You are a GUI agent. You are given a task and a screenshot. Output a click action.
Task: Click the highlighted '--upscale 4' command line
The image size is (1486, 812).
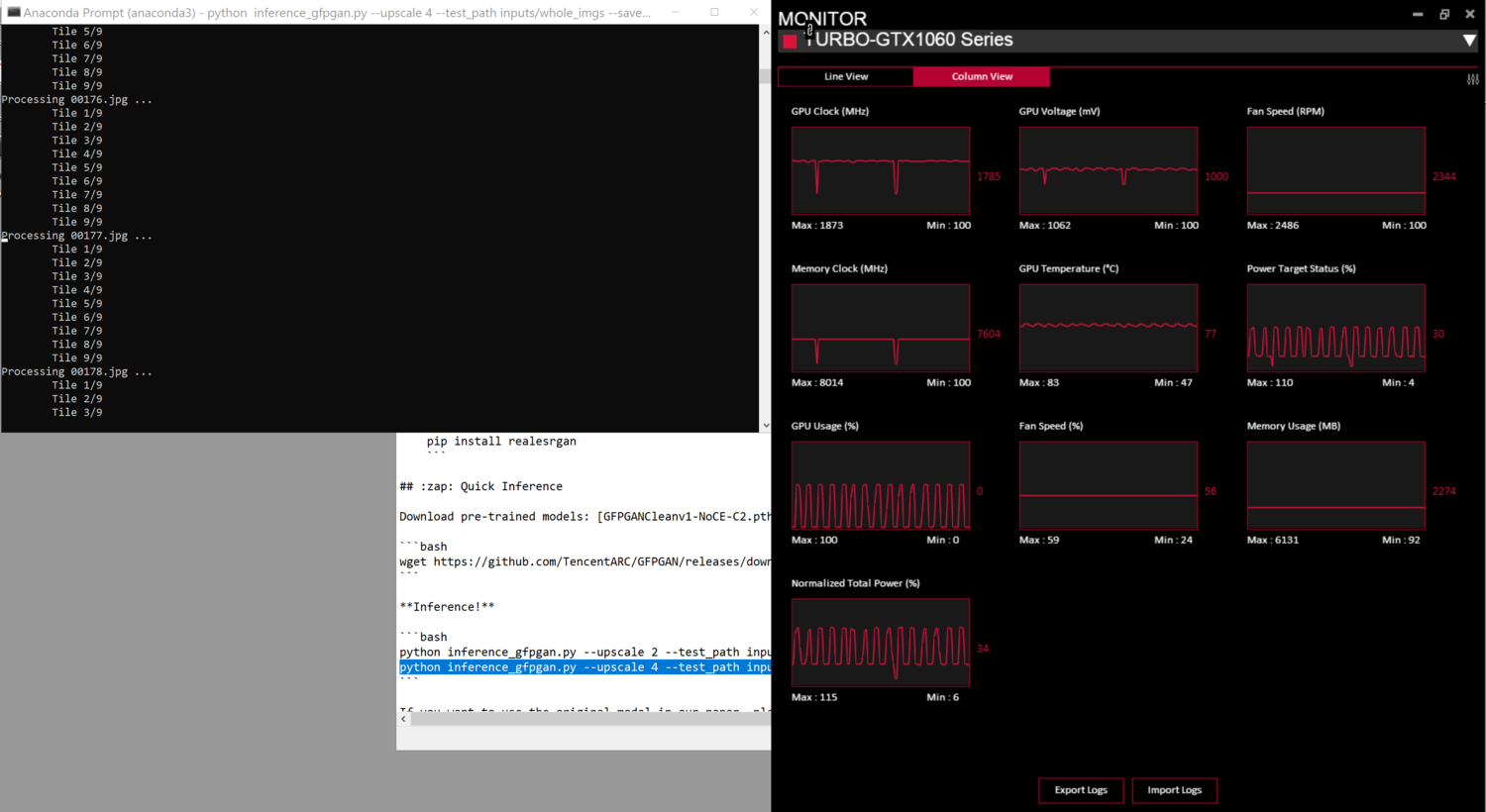(x=584, y=667)
